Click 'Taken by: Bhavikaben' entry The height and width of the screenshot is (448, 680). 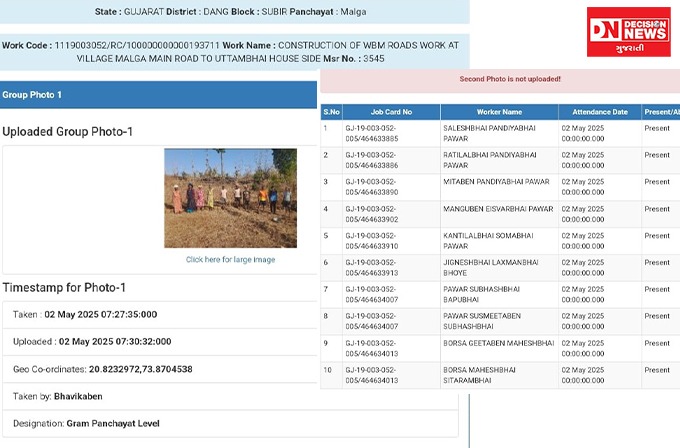[x=58, y=396]
